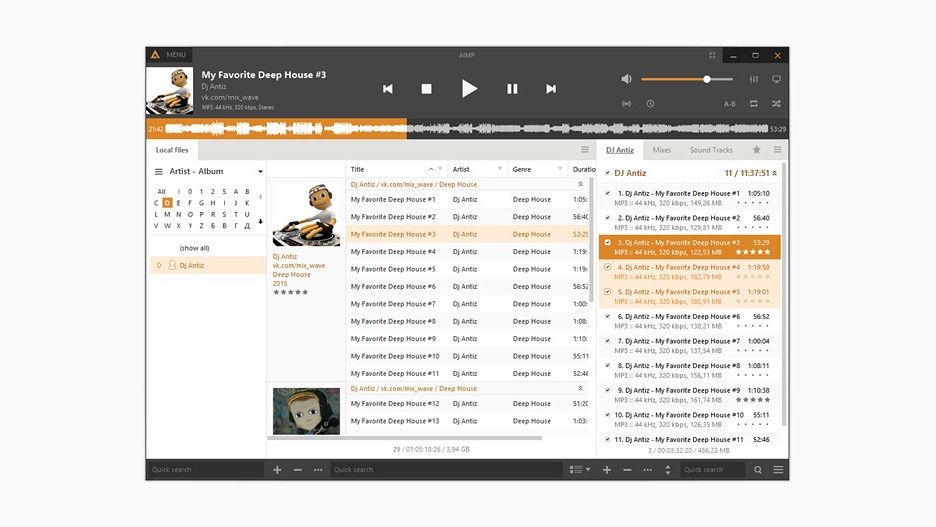936x527 pixels.
Task: Remove from library minus icon
Action: pyautogui.click(x=297, y=470)
